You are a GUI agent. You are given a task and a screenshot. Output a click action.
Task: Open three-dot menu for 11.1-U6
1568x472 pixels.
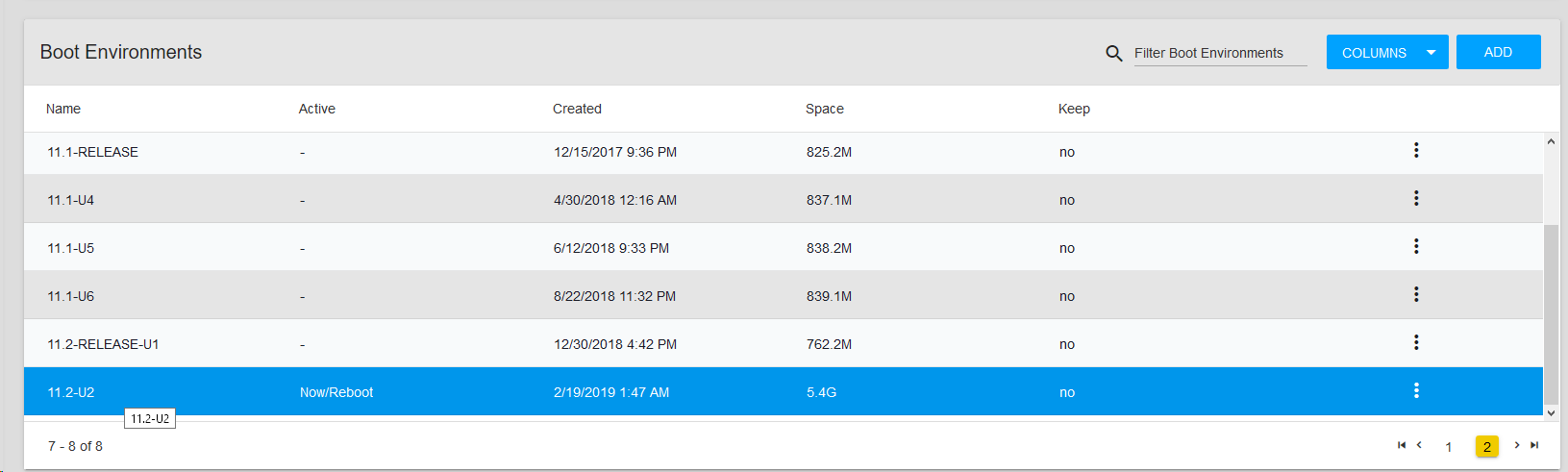tap(1416, 295)
